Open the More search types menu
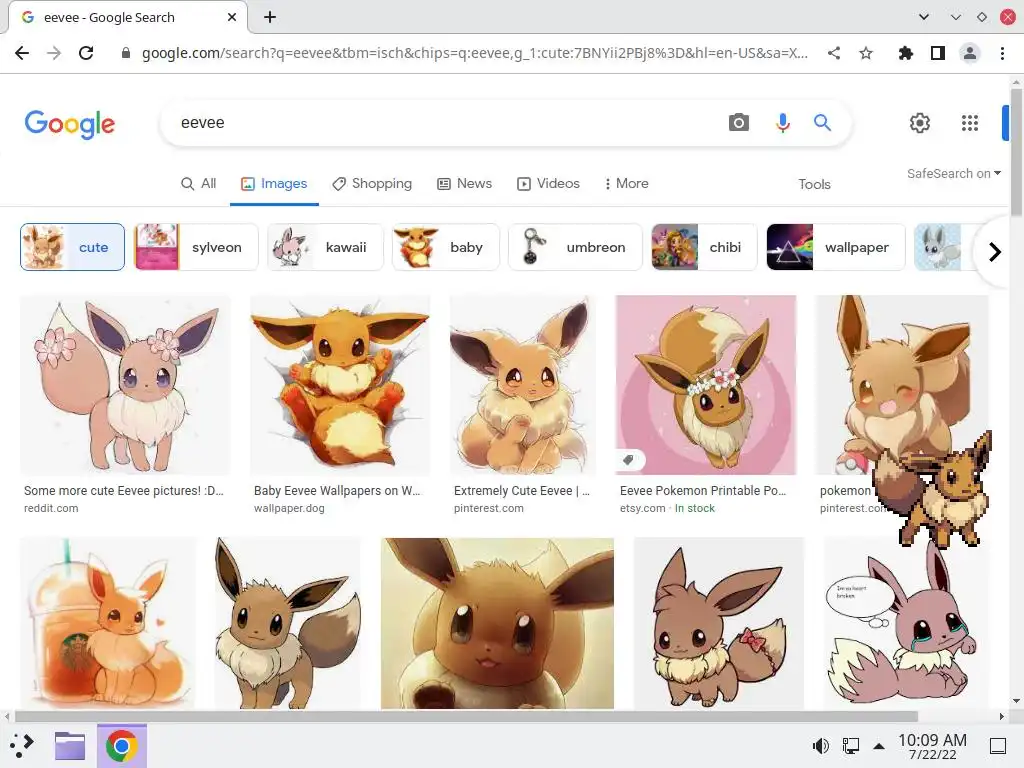This screenshot has height=768, width=1024. coord(626,184)
